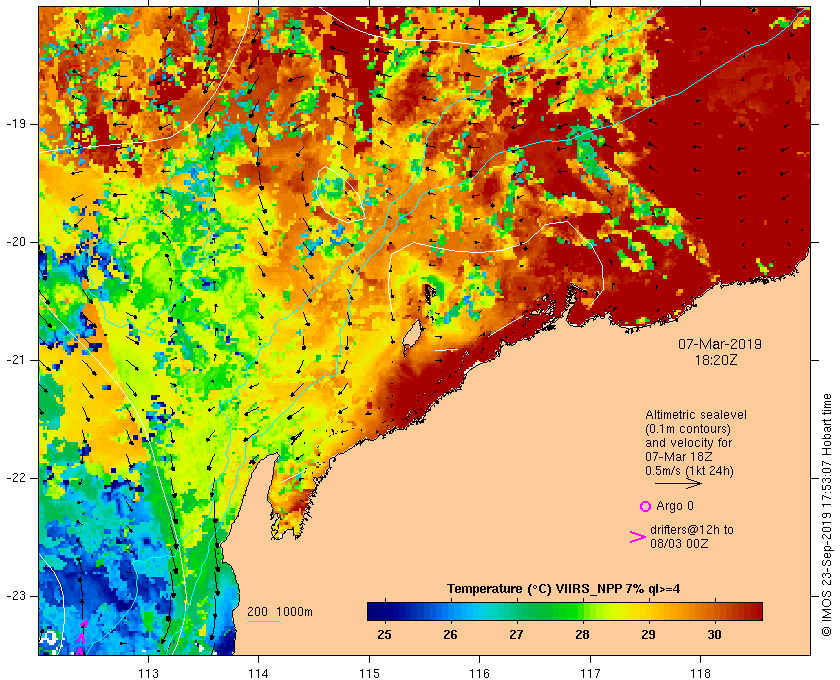Click the dark blue 25 degree colorbar end

pyautogui.click(x=374, y=611)
